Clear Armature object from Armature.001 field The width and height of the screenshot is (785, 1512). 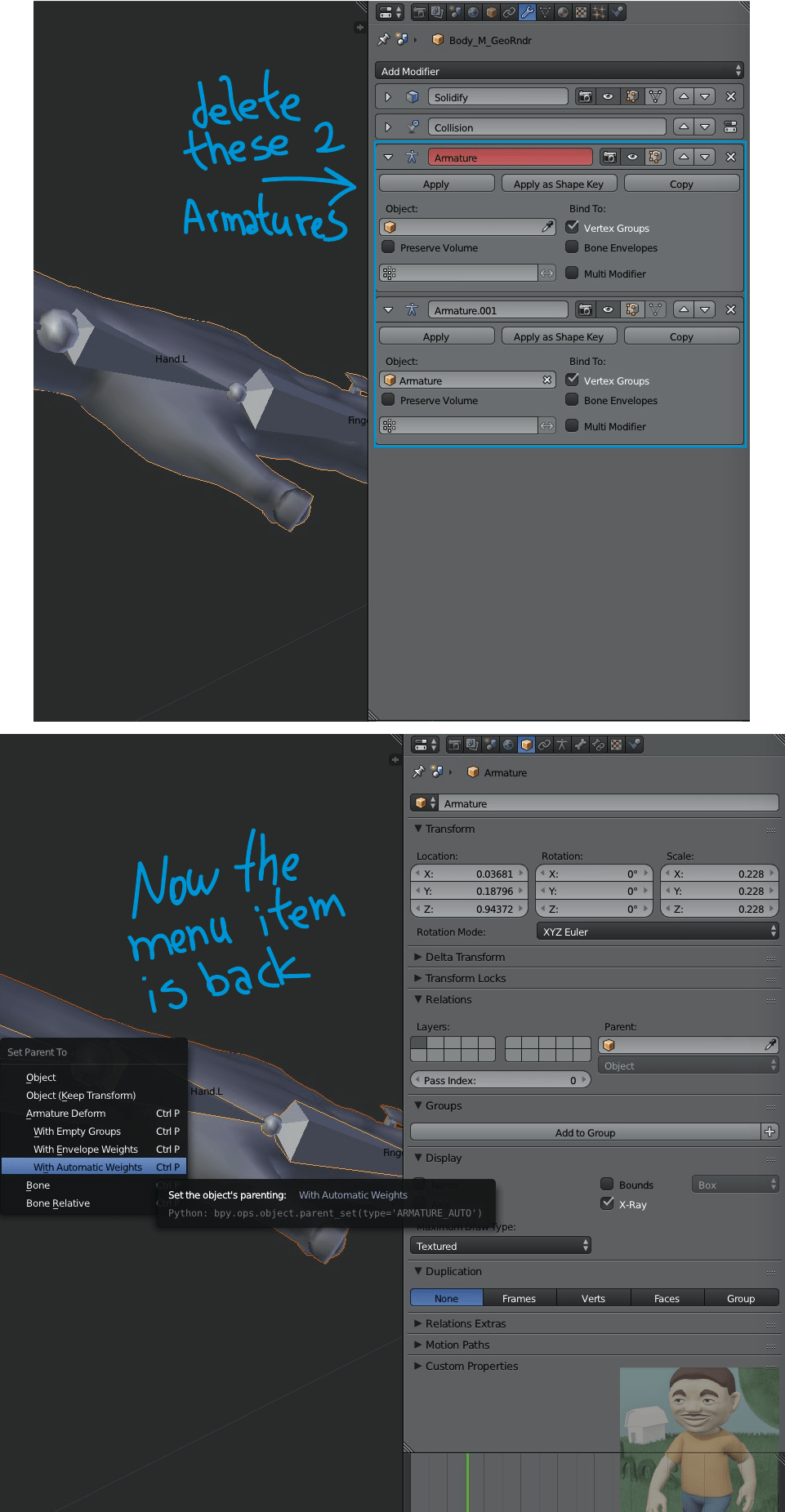547,380
